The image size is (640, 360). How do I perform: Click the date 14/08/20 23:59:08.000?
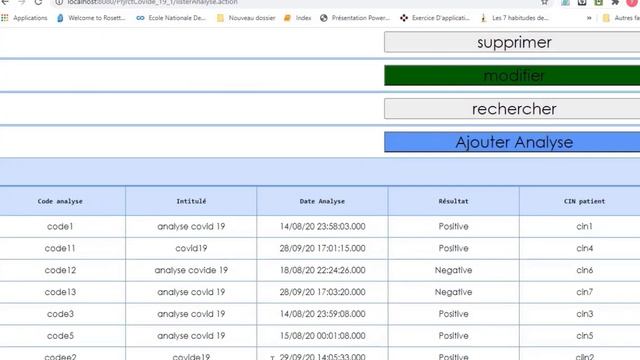point(322,314)
